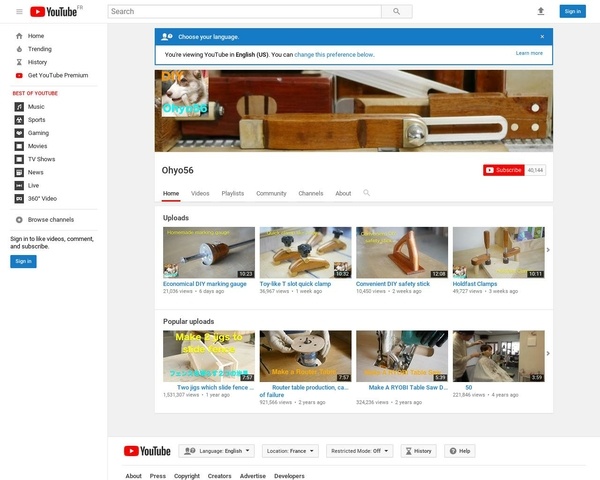Click the footer Developers link
Screen dimensions: 600x480
point(289,476)
